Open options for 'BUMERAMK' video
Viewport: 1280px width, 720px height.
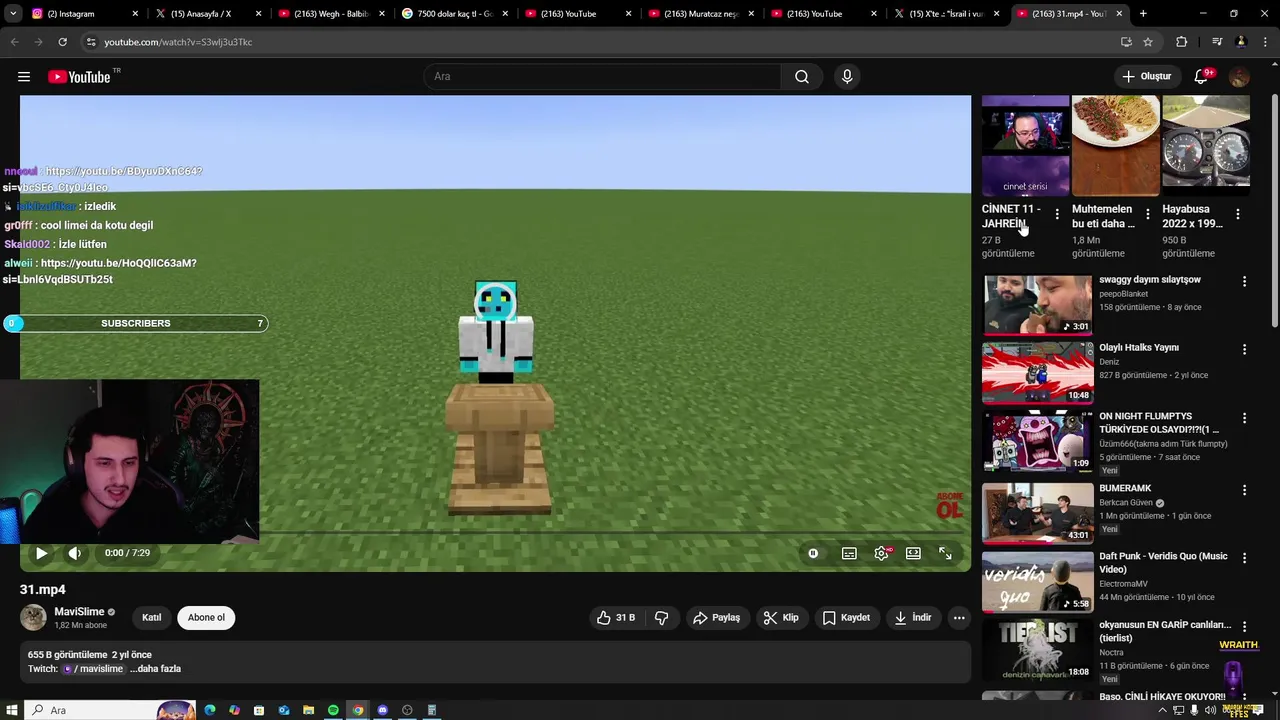point(1244,491)
